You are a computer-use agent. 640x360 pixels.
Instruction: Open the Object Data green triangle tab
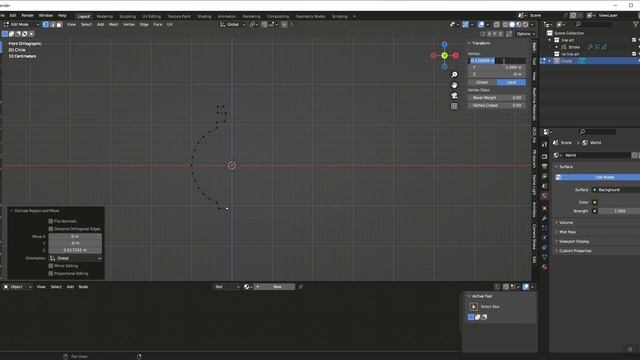point(544,257)
